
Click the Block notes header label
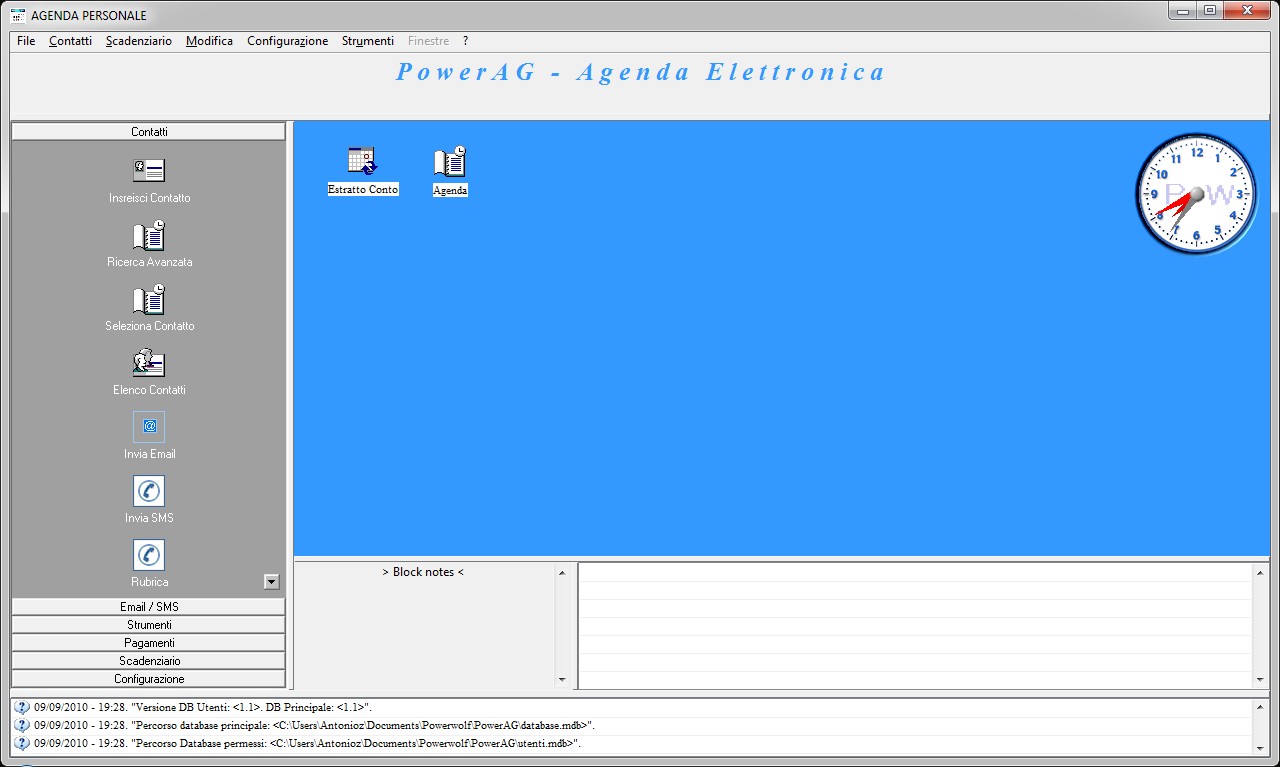click(423, 572)
